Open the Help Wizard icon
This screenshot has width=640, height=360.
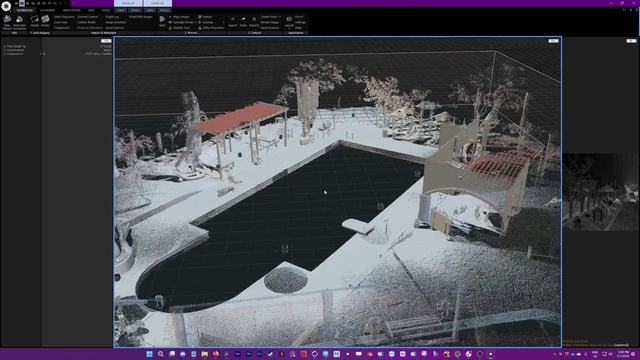coord(7,22)
